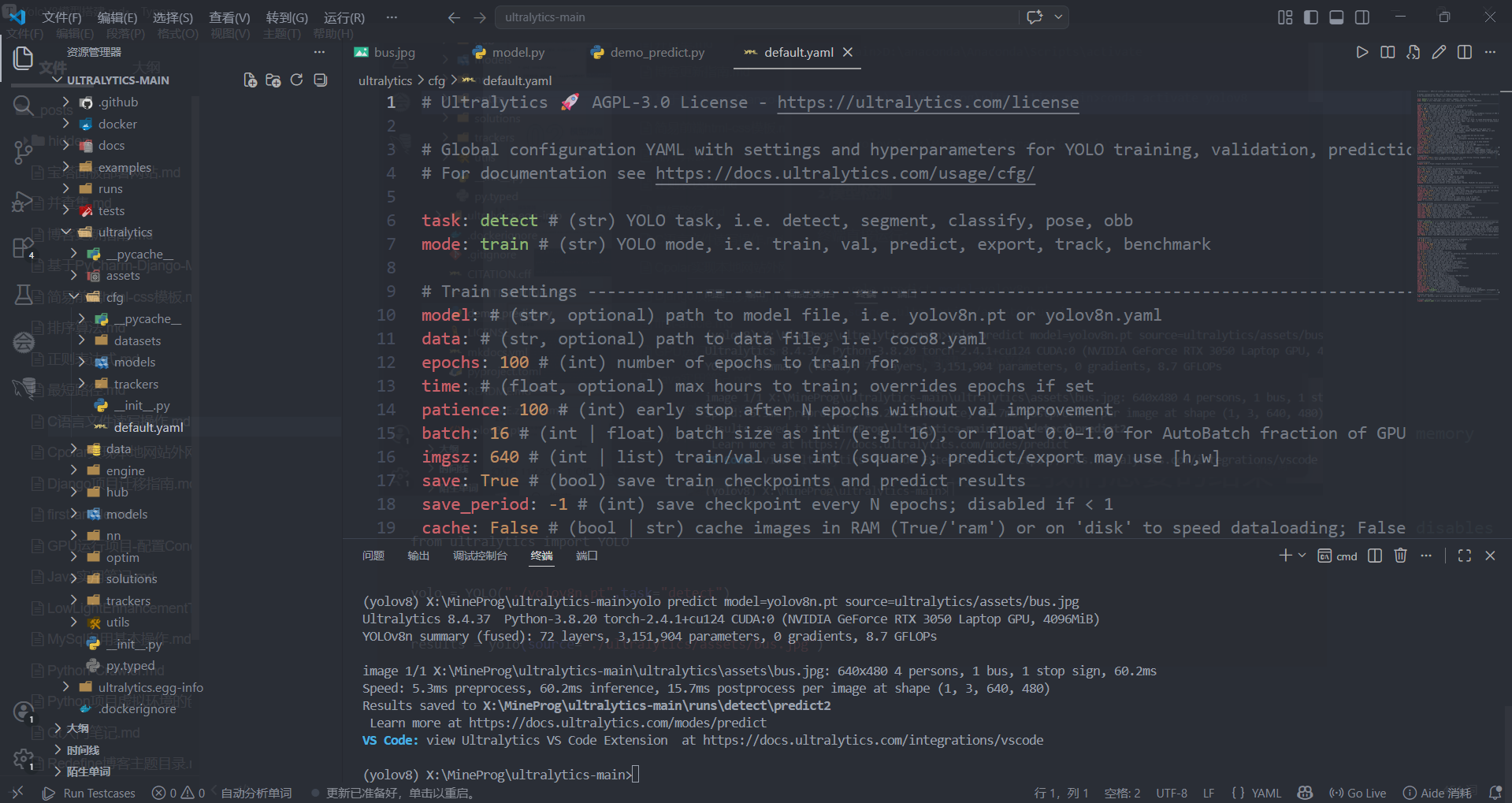
Task: Click the New File icon in explorer
Action: click(x=250, y=80)
